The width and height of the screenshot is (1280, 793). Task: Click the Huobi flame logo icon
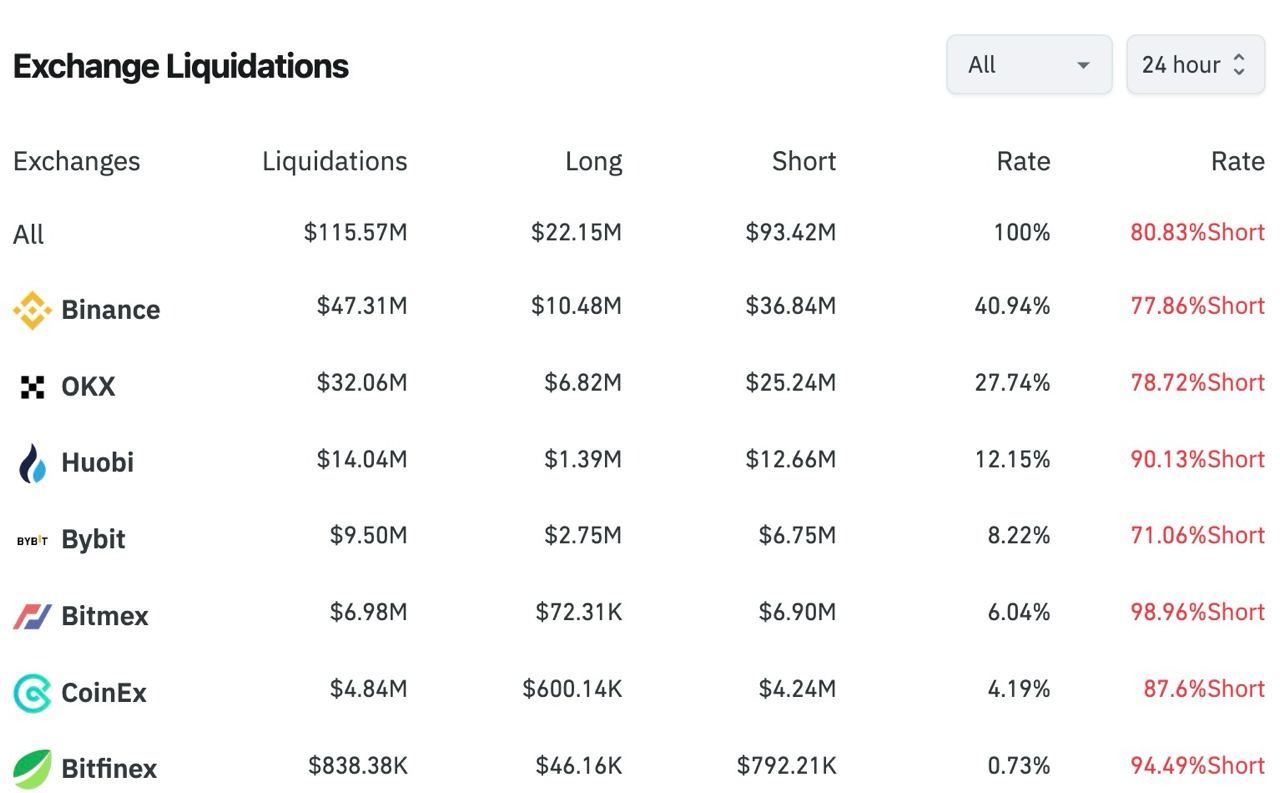[32, 463]
